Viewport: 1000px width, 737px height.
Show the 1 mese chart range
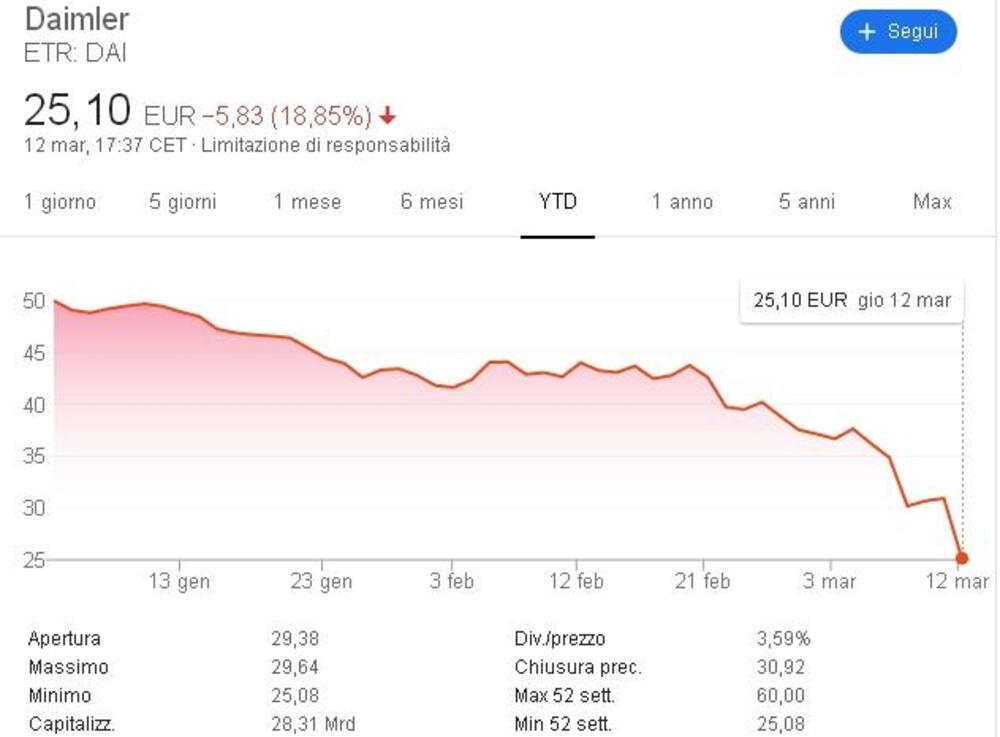[x=307, y=202]
